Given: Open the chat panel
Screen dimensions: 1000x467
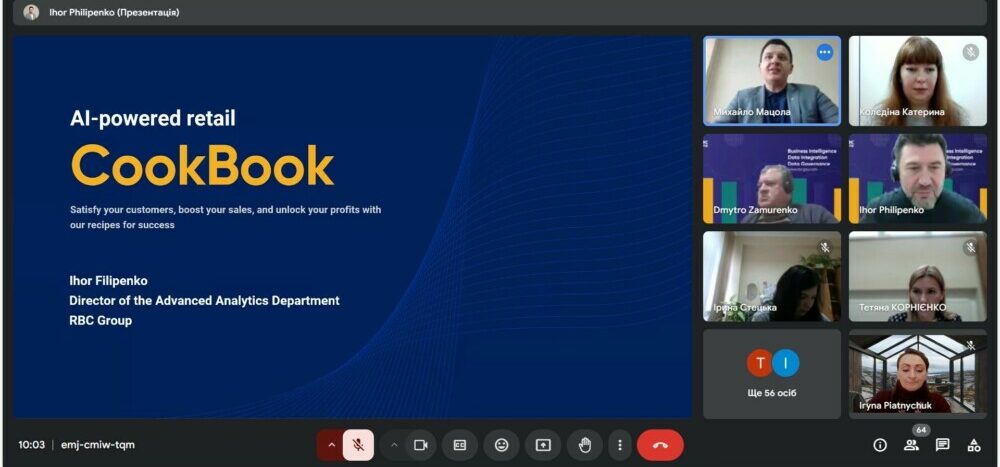Looking at the screenshot, I should point(942,445).
